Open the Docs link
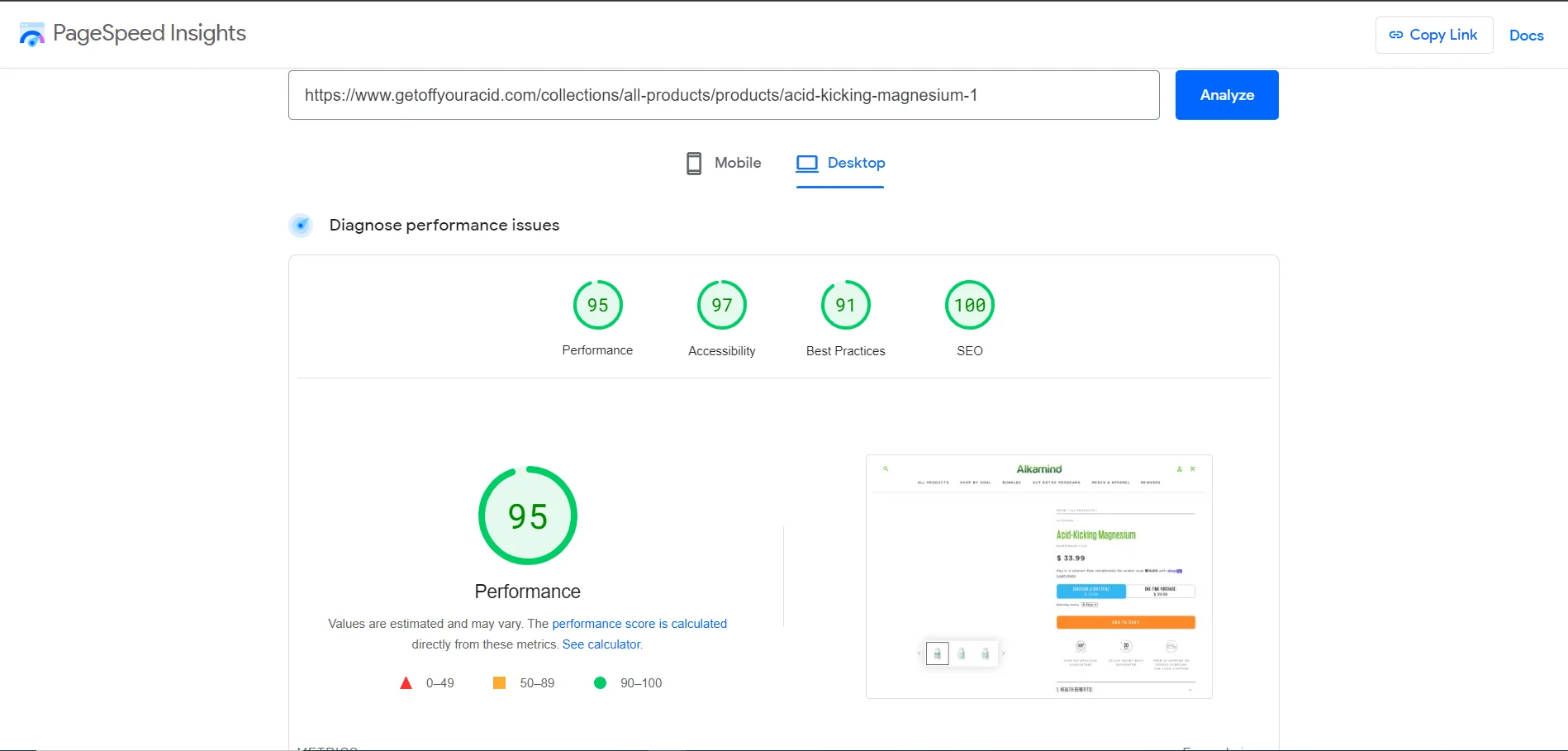Viewport: 1568px width, 751px height. 1526,36
